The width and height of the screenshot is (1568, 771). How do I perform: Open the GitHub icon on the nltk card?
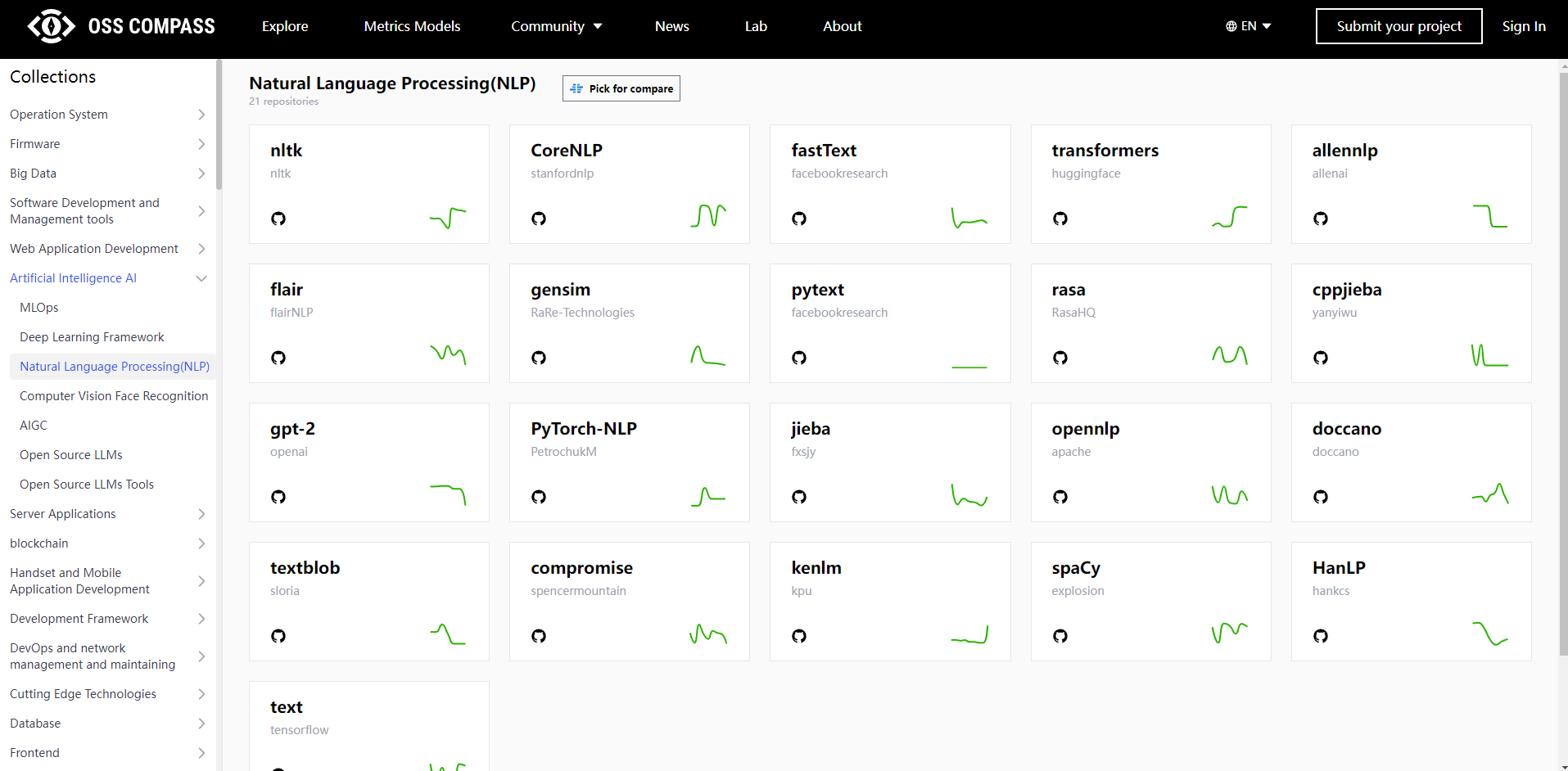pyautogui.click(x=278, y=219)
